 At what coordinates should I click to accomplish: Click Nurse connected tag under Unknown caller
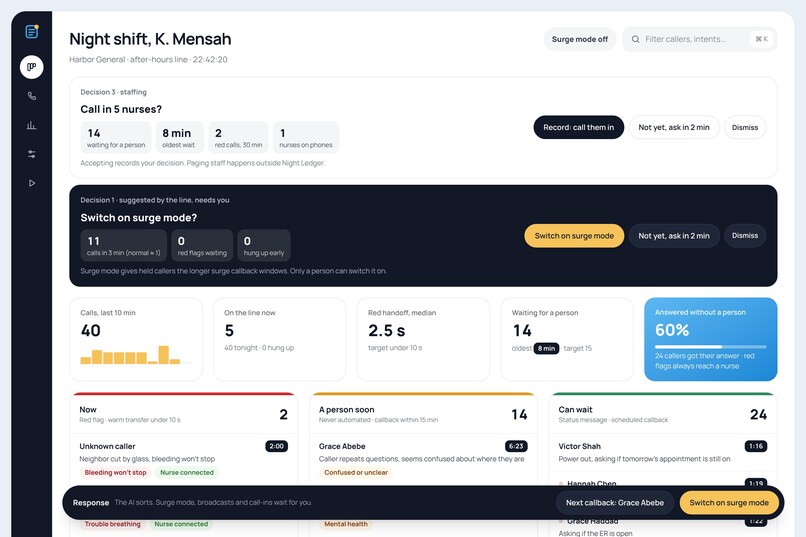[187, 472]
